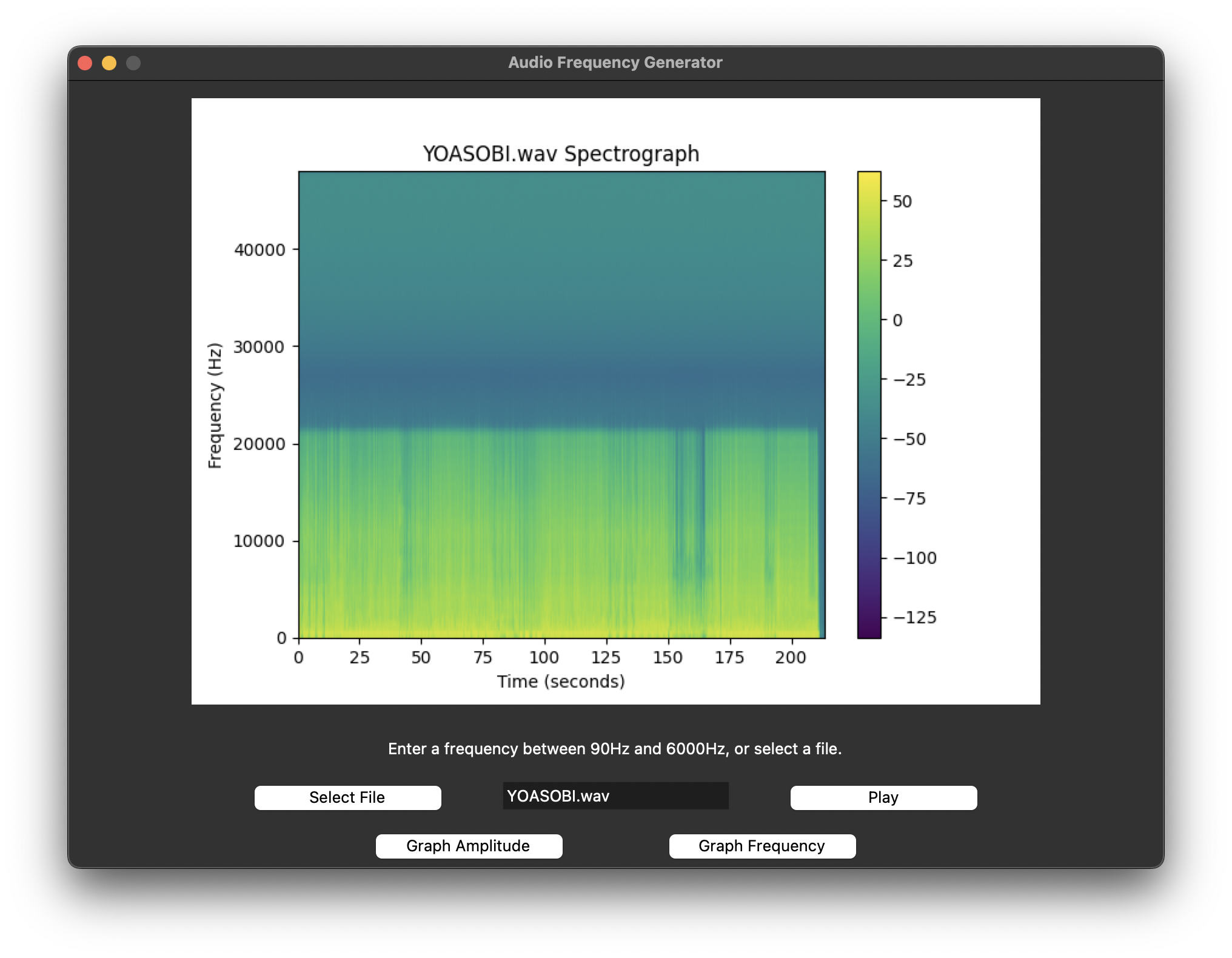Click inside the YOASOBI.wav filename field
The image size is (1232, 958).
click(x=615, y=797)
